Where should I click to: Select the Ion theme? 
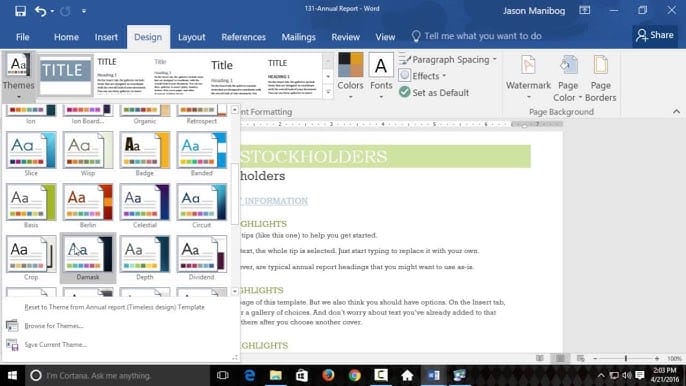click(x=31, y=115)
